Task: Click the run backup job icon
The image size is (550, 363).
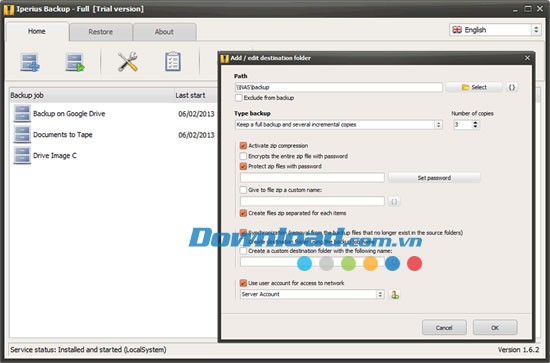Action: pyautogui.click(x=75, y=62)
